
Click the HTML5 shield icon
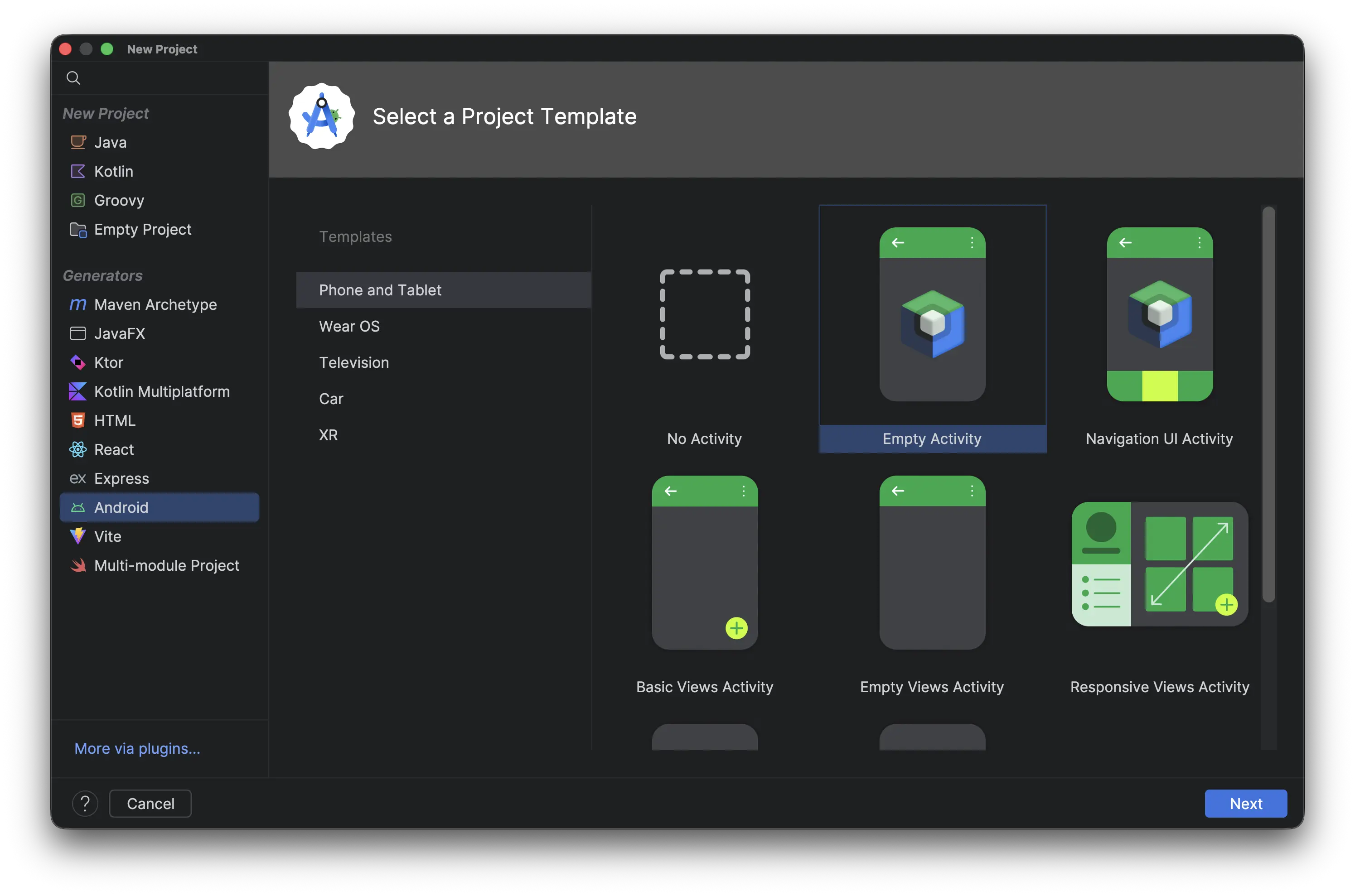(x=78, y=420)
